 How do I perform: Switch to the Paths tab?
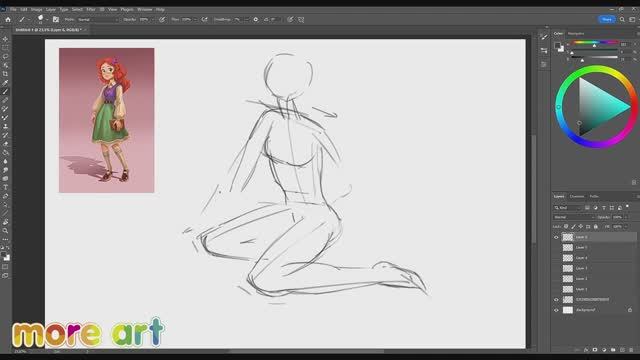(x=594, y=197)
